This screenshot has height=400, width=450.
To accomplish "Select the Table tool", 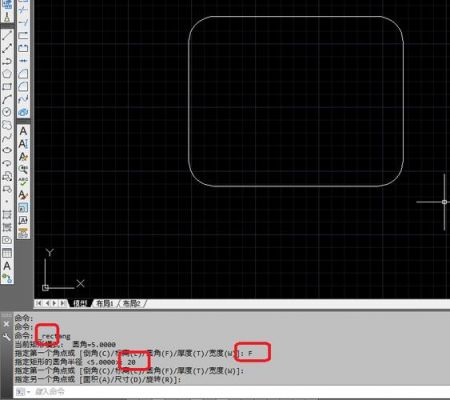I will point(7,253).
